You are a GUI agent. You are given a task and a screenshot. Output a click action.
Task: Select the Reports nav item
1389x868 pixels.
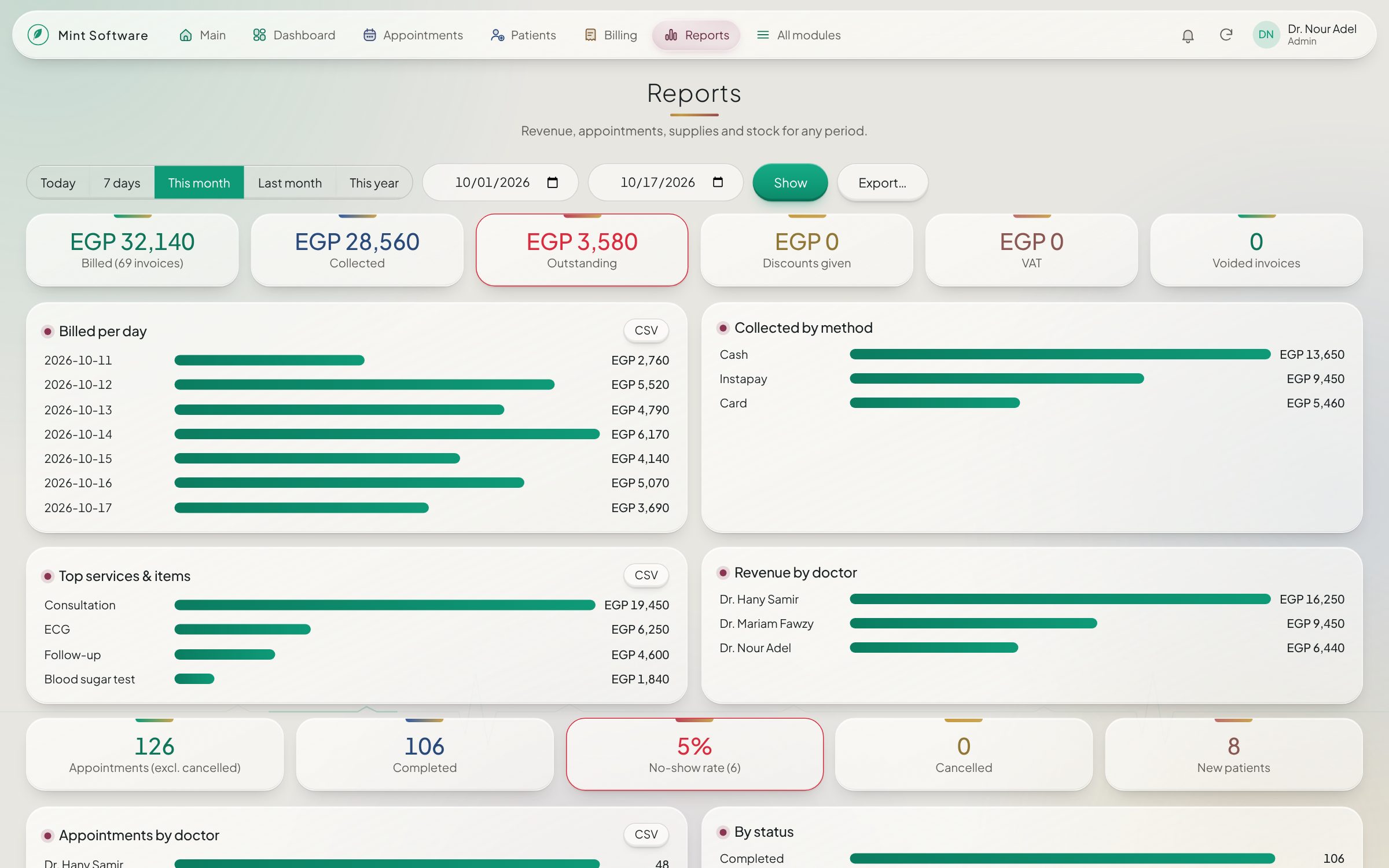696,35
